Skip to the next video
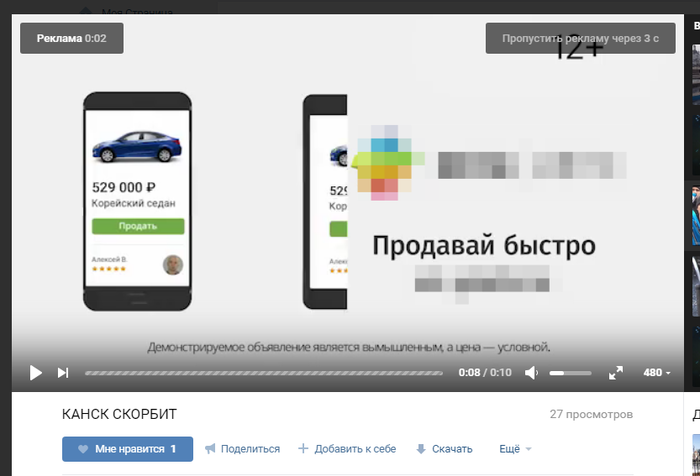Screen dimensions: 700x476 tap(63, 373)
